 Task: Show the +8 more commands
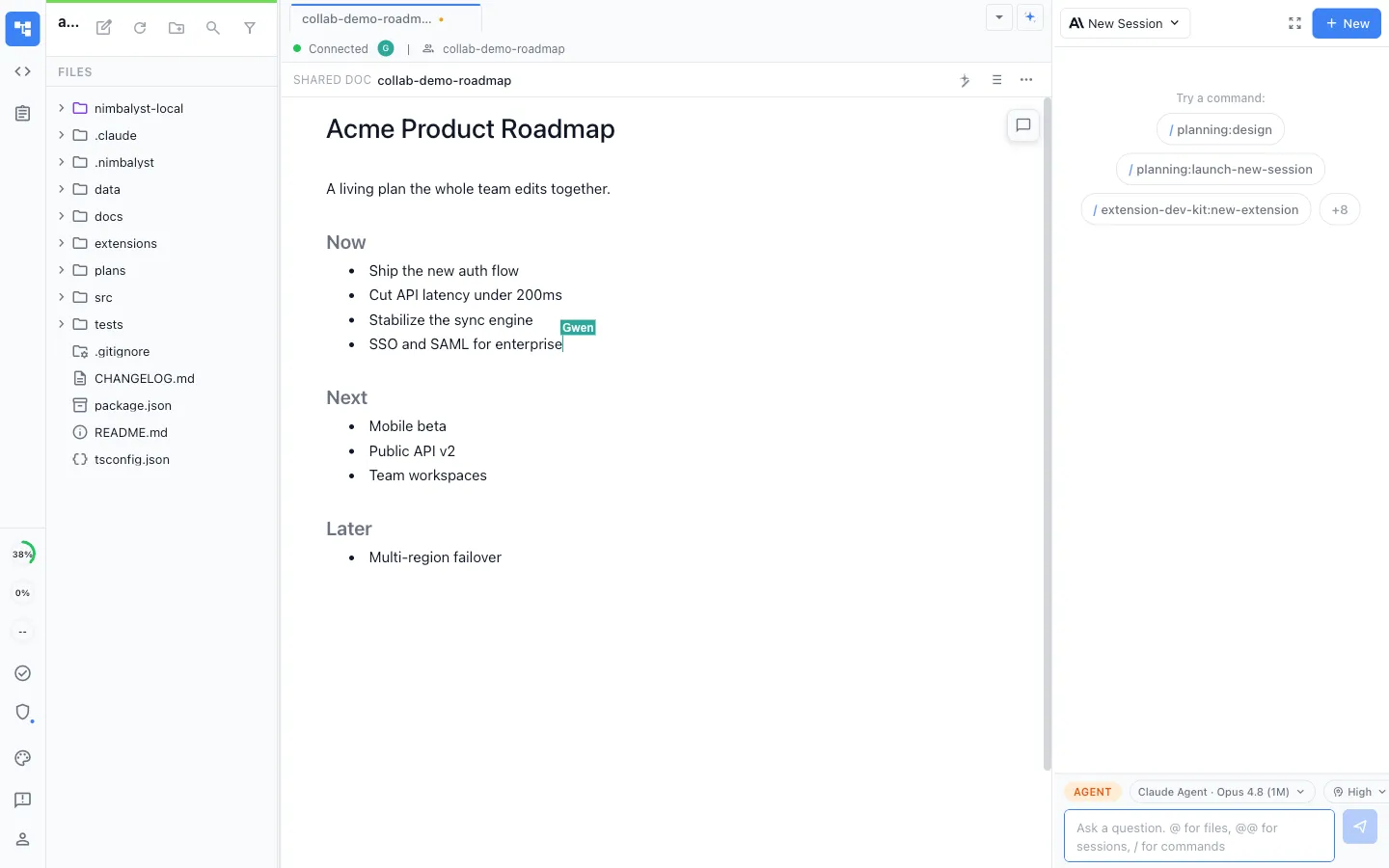pos(1340,209)
